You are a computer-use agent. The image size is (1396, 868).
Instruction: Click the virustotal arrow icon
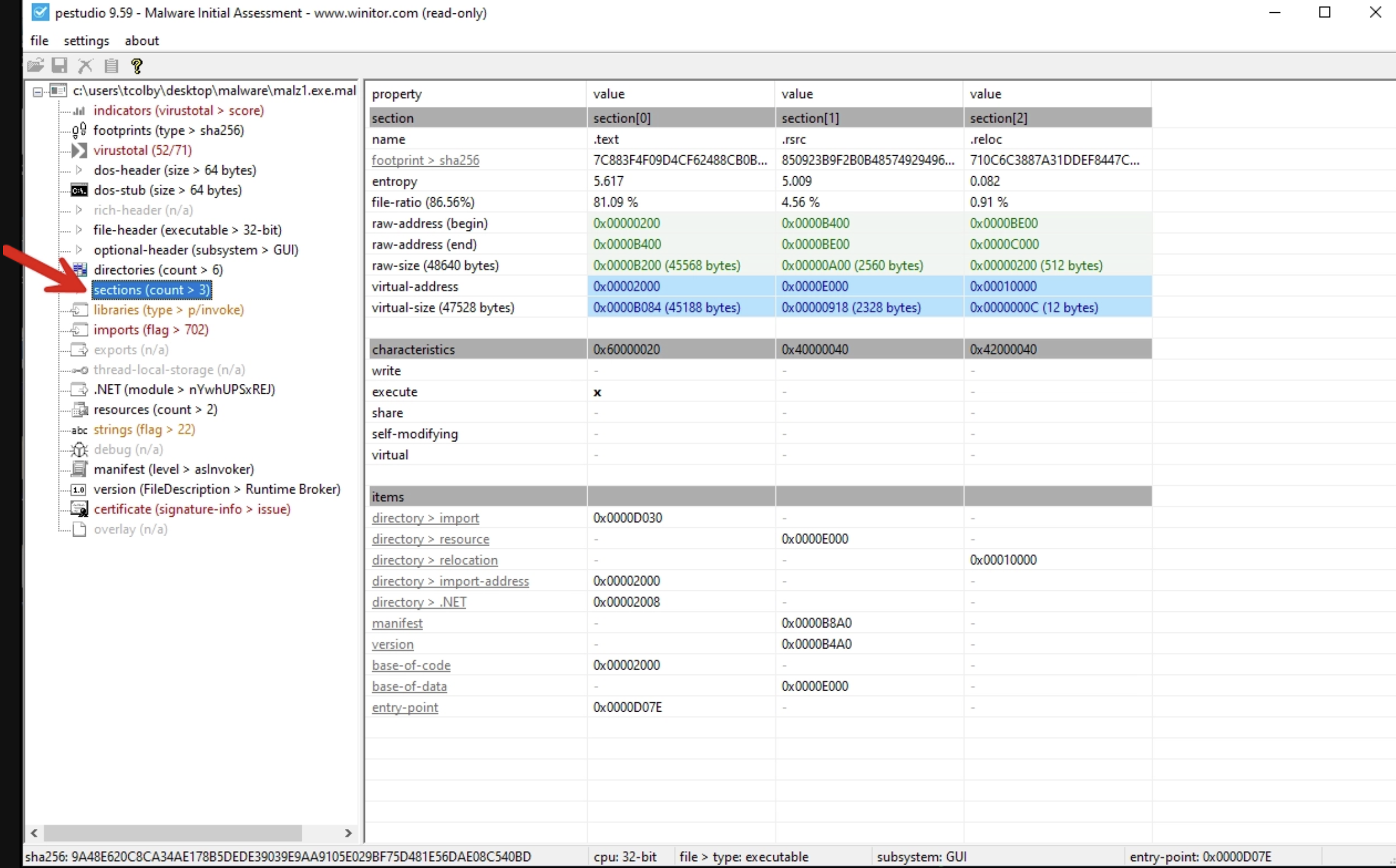79,150
